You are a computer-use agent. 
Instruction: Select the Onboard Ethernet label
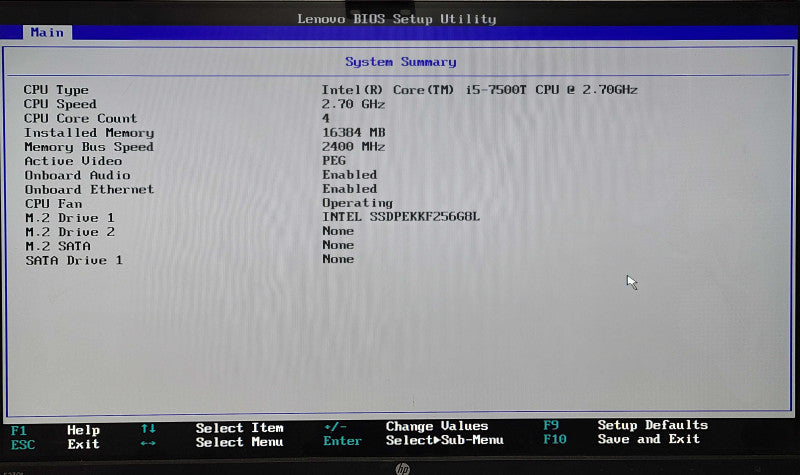click(89, 189)
